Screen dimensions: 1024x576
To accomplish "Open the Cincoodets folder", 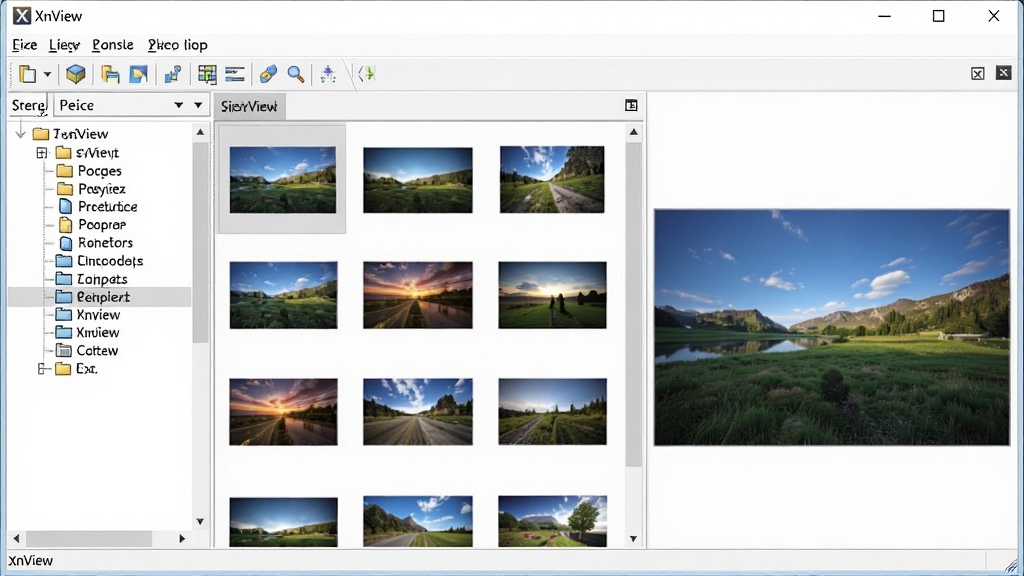I will (x=110, y=261).
